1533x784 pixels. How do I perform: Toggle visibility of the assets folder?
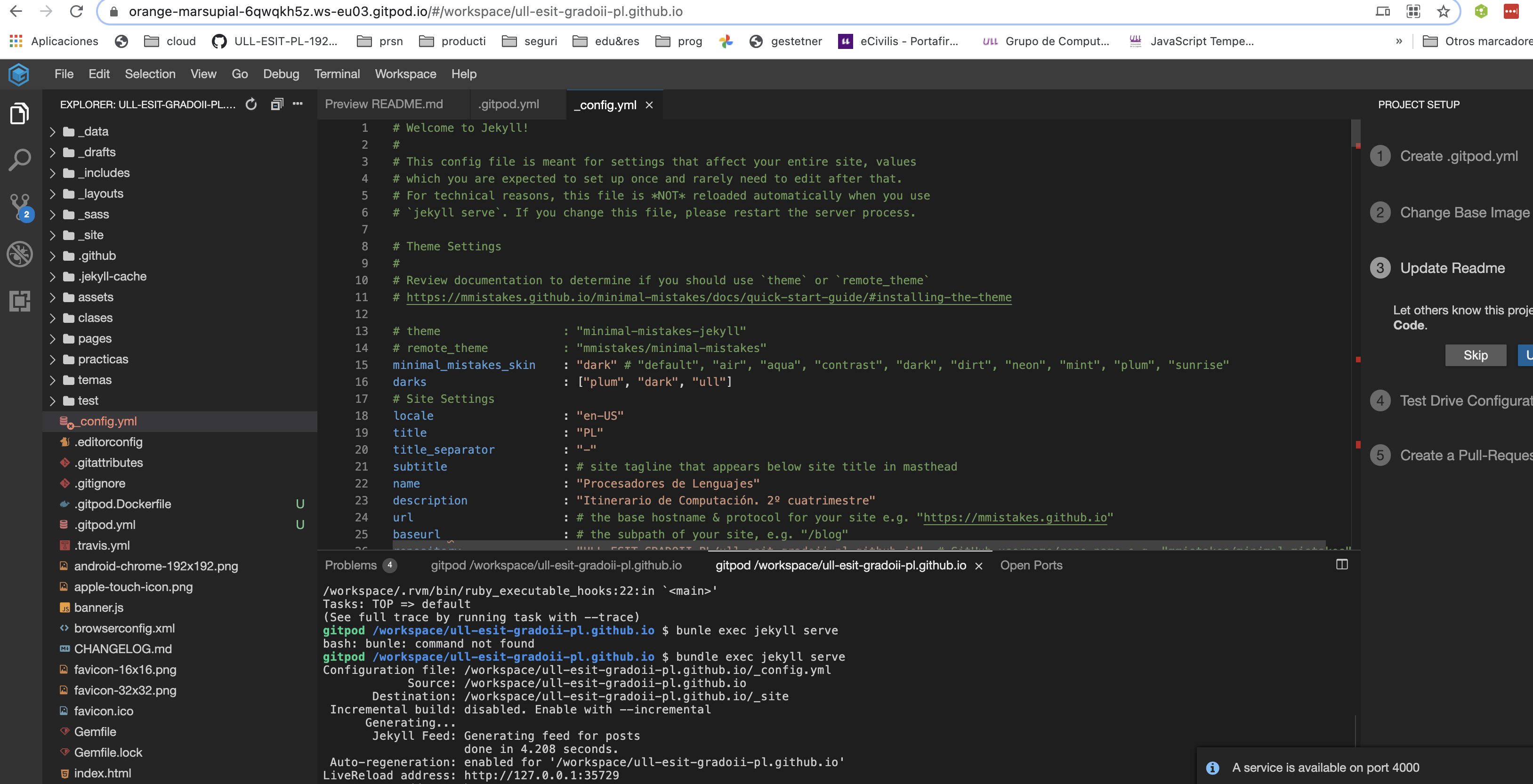coord(53,296)
